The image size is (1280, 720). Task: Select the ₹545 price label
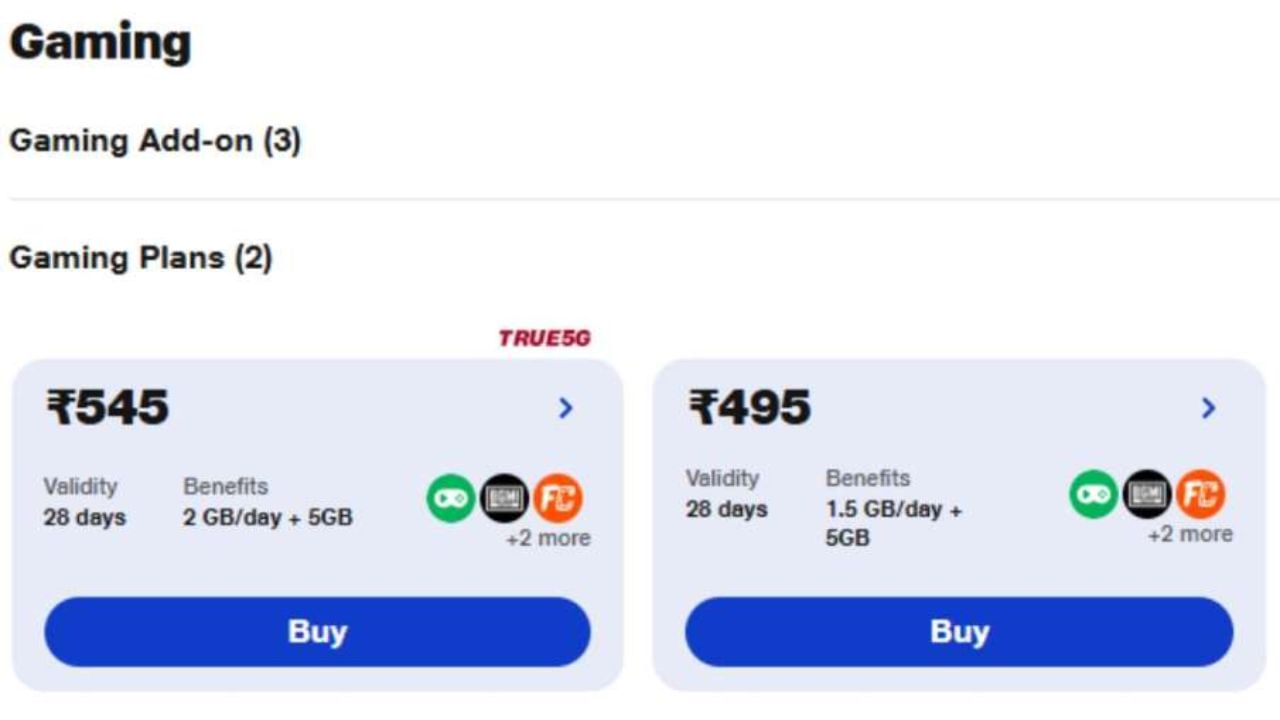point(107,406)
